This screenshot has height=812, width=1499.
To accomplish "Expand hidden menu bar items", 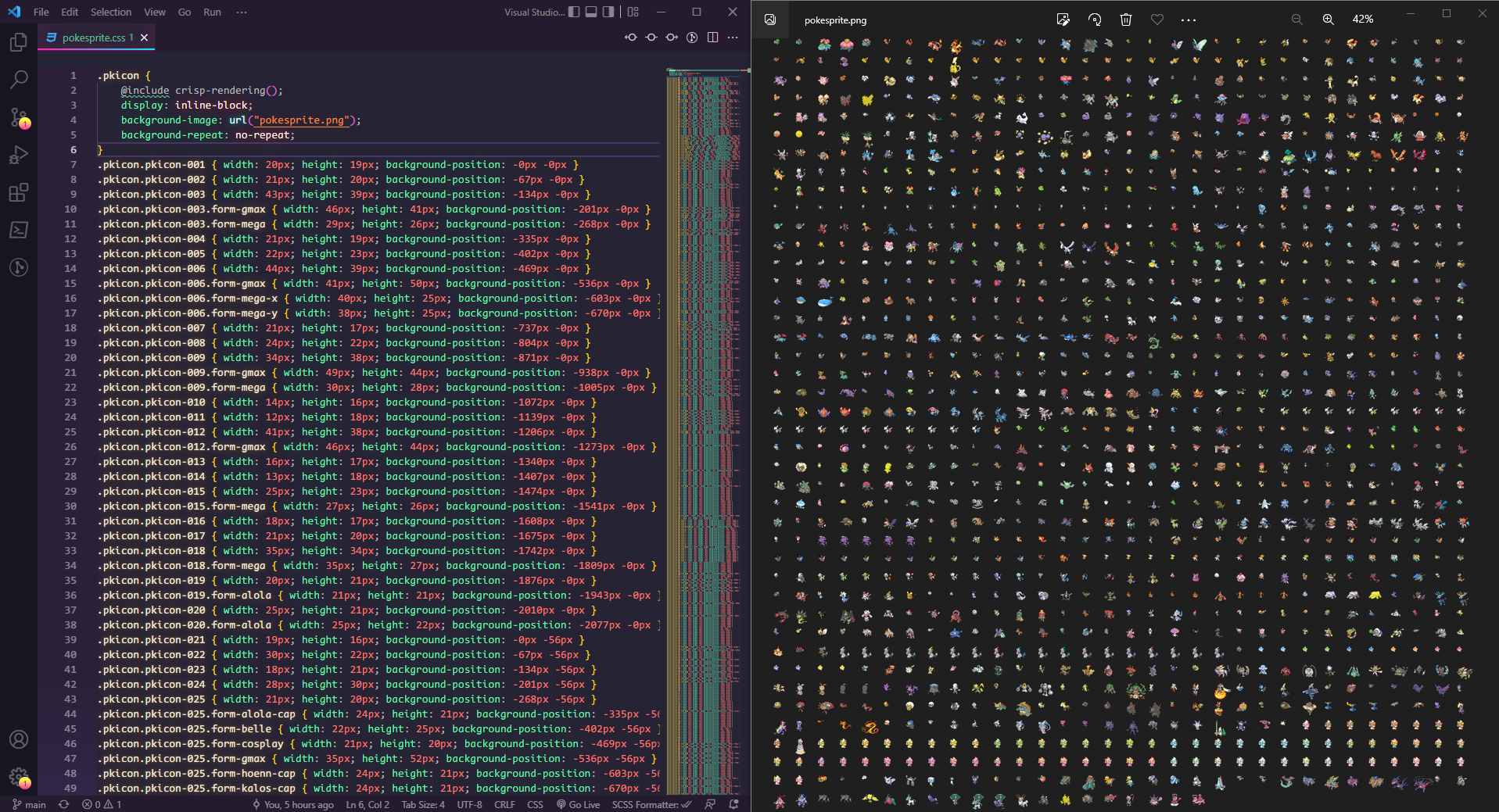I will (x=242, y=12).
